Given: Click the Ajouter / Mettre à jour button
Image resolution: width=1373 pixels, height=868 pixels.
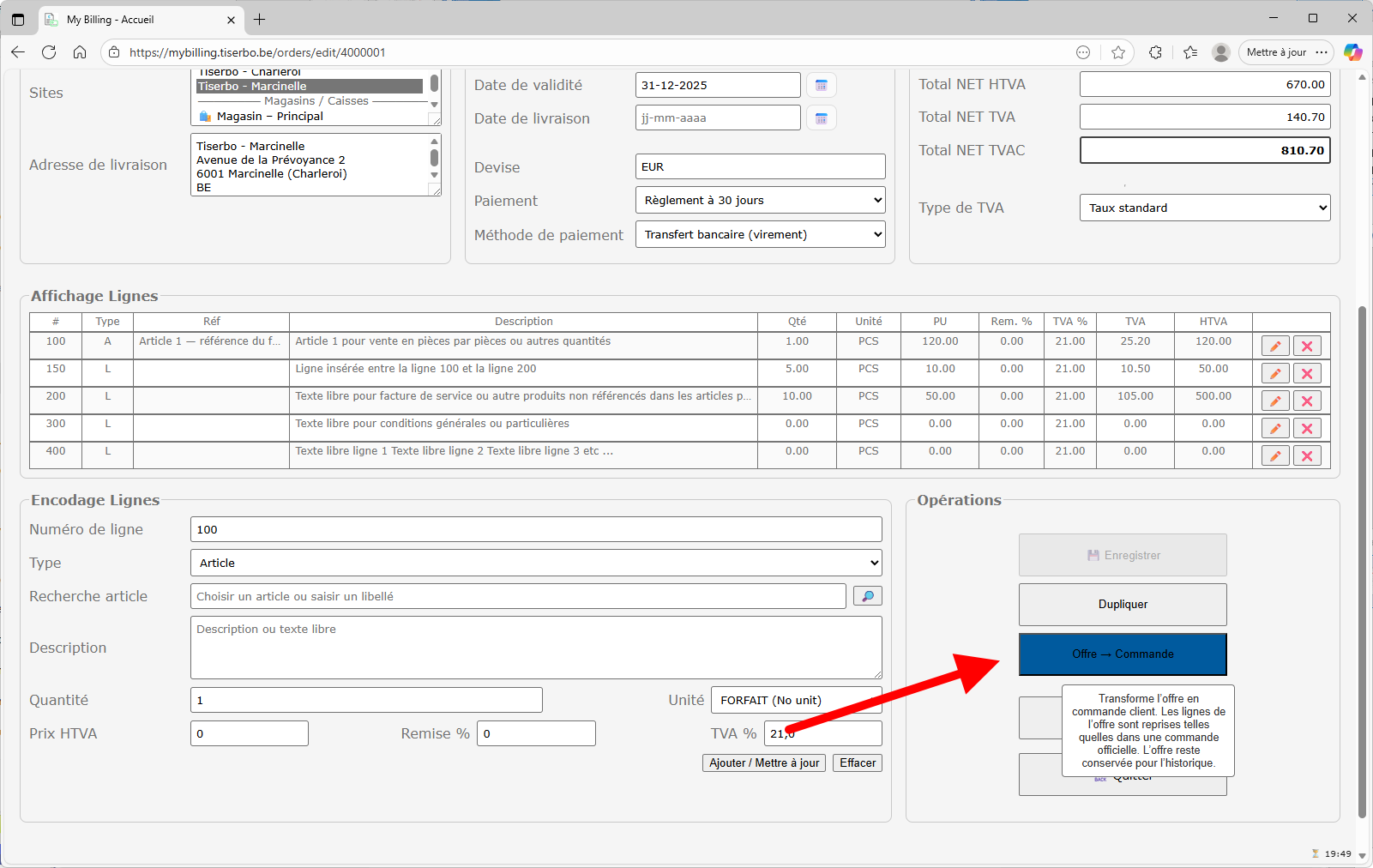Looking at the screenshot, I should pos(763,763).
